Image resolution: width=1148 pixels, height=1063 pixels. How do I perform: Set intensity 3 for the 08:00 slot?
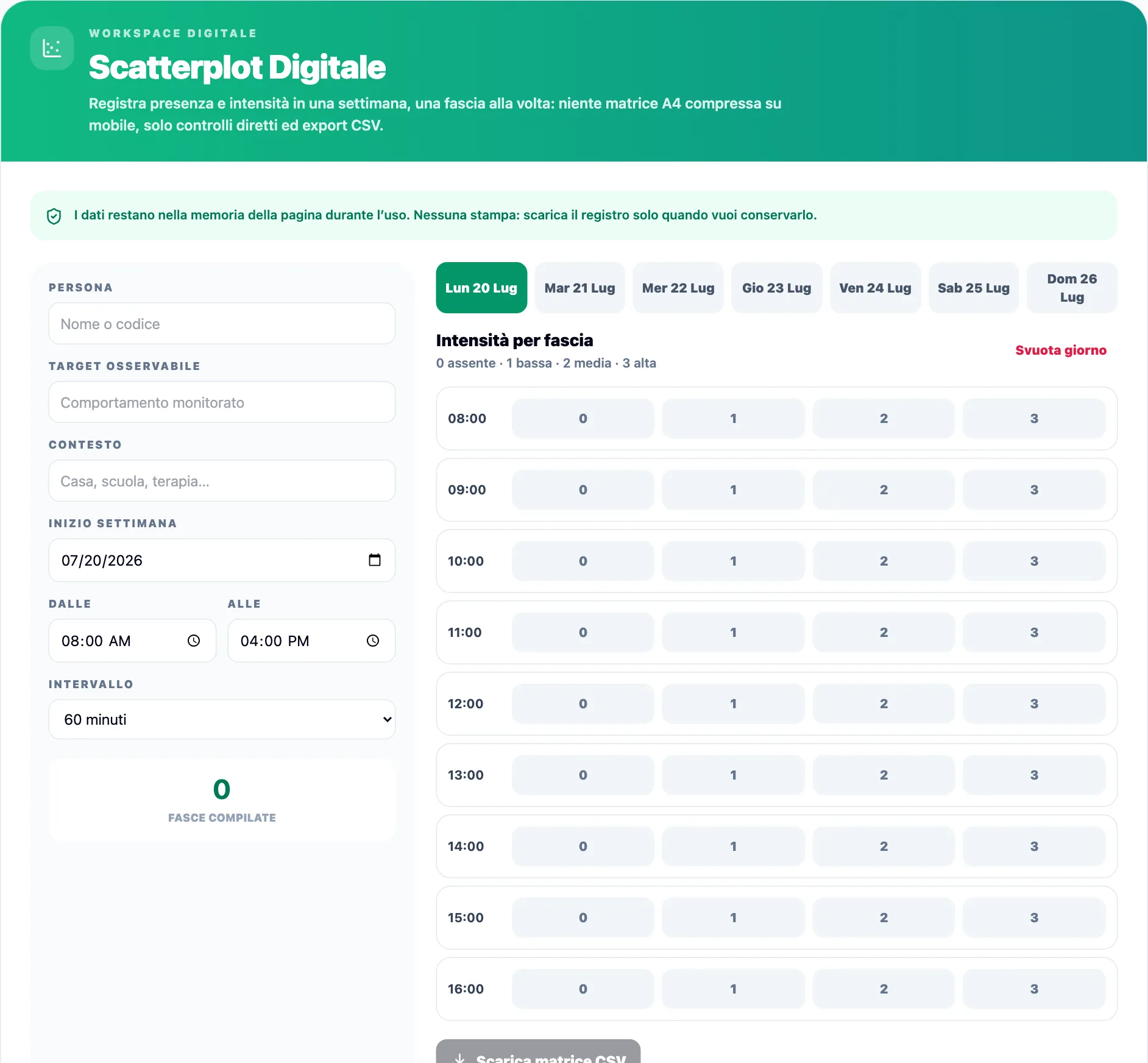click(1034, 418)
